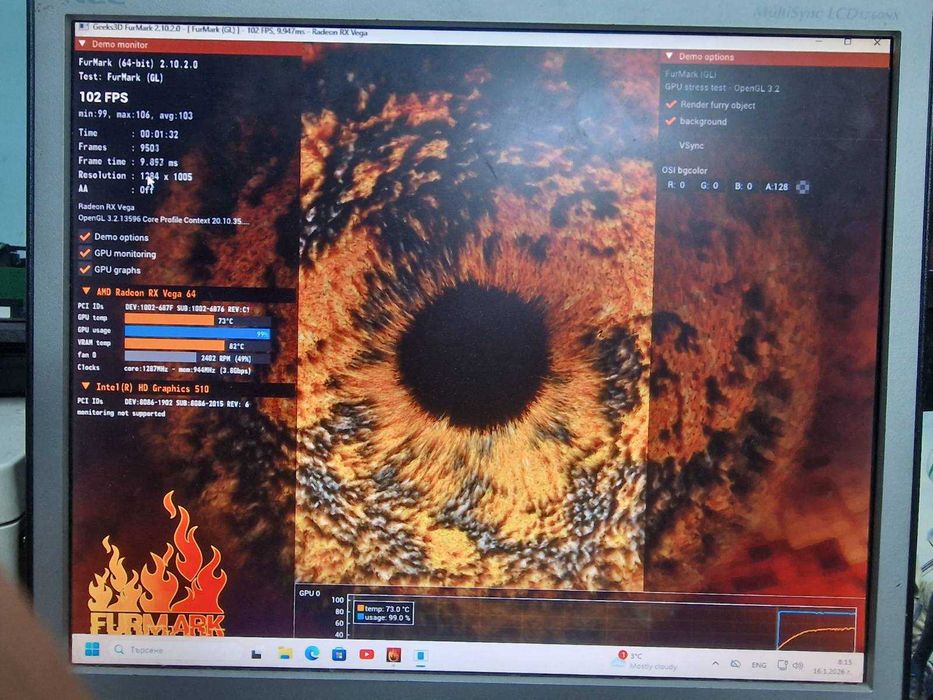Open the OSI bgcolor color swatch

click(x=803, y=187)
